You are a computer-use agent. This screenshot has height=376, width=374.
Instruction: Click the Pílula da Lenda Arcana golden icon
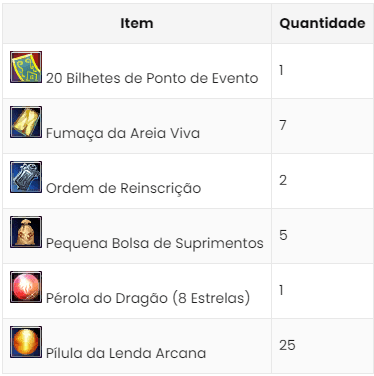(26, 342)
